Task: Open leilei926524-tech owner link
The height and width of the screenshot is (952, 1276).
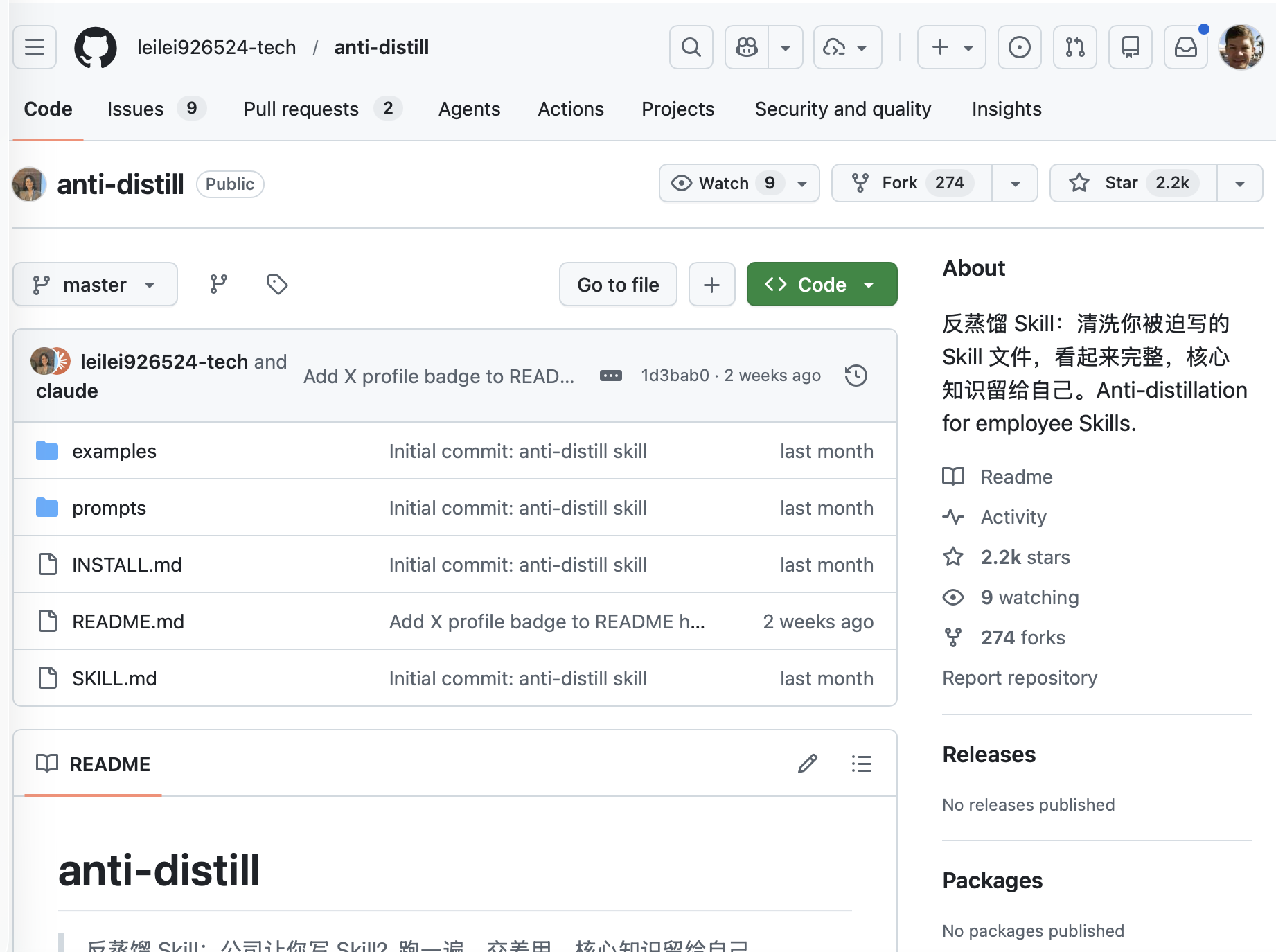Action: [216, 47]
